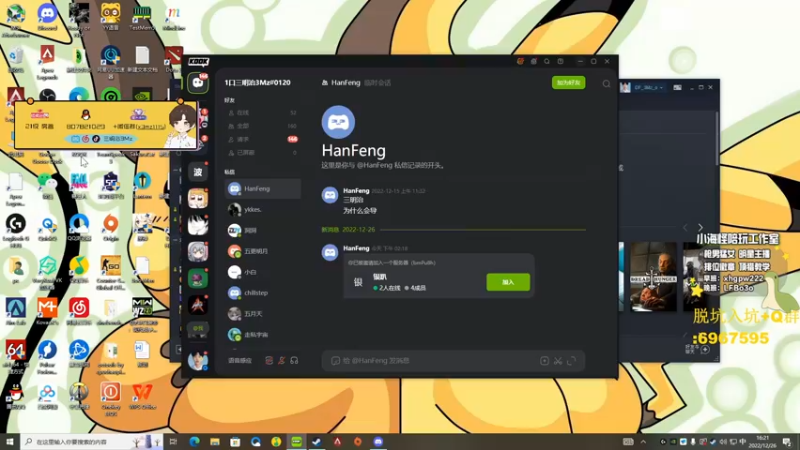Open YY语音 desktop shortcut
The width and height of the screenshot is (800, 450).
coord(110,17)
